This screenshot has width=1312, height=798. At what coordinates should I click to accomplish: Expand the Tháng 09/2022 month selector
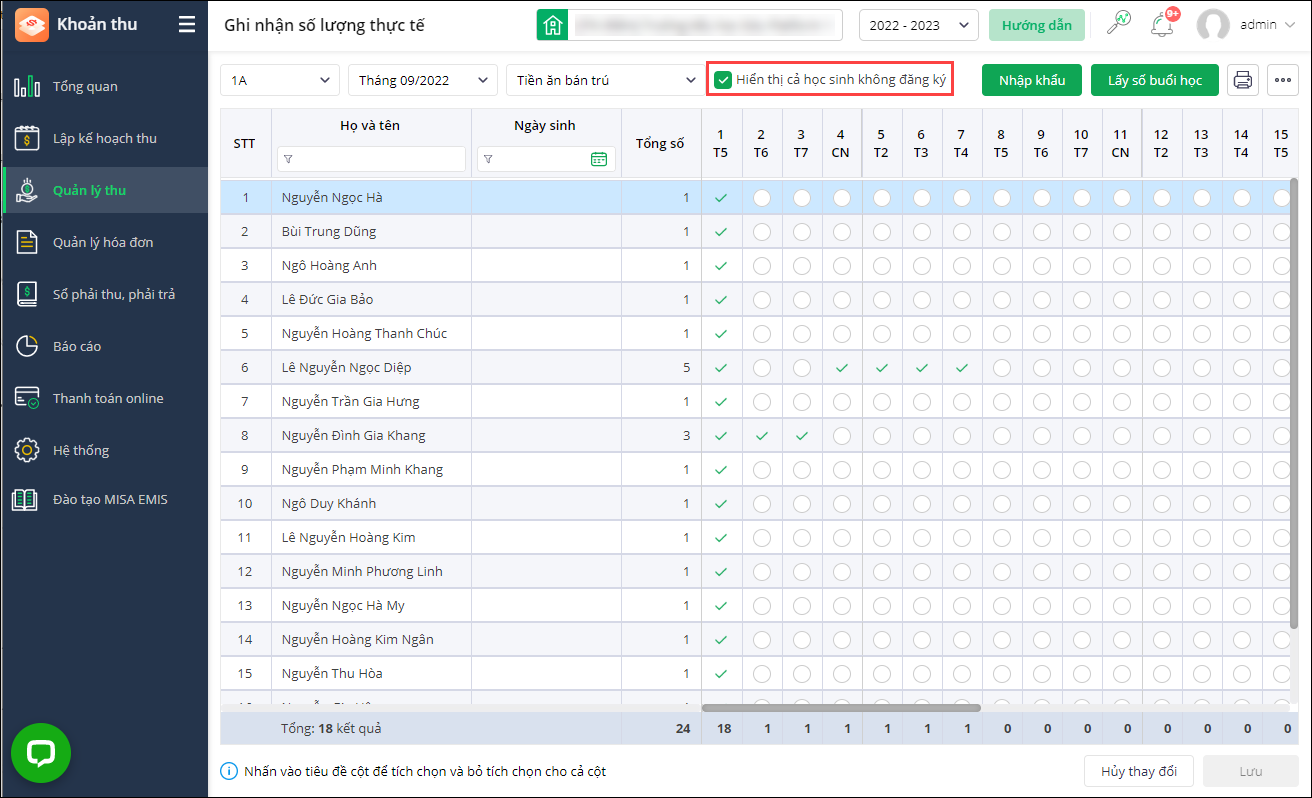[x=422, y=80]
